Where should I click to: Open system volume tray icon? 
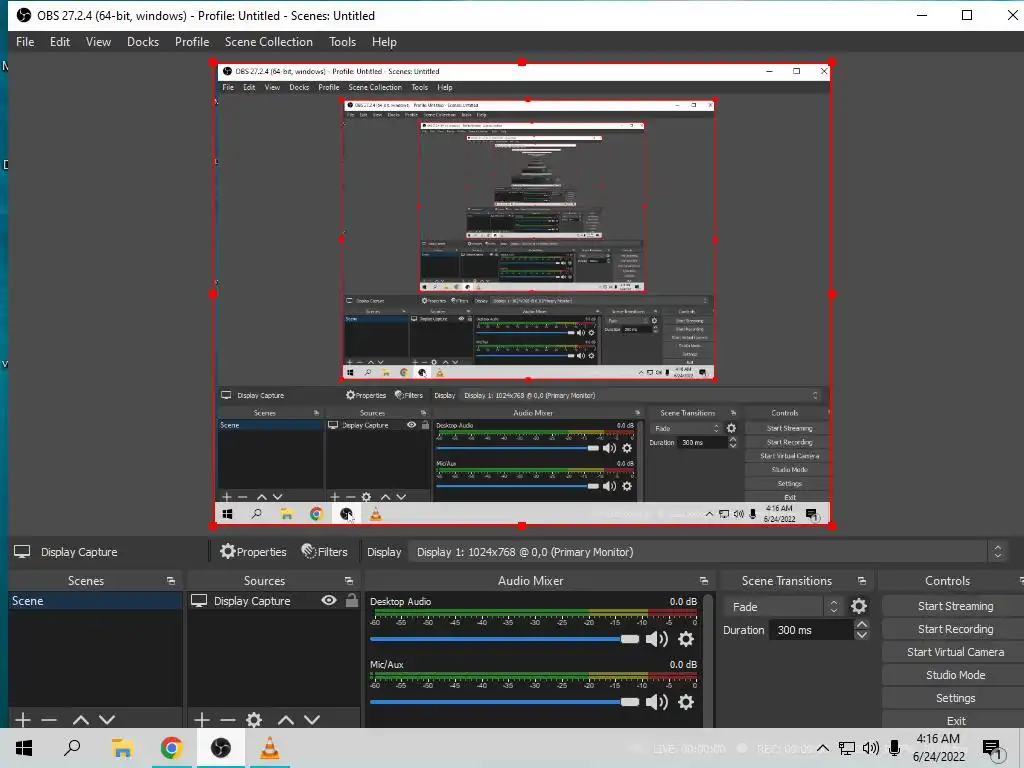coord(871,748)
